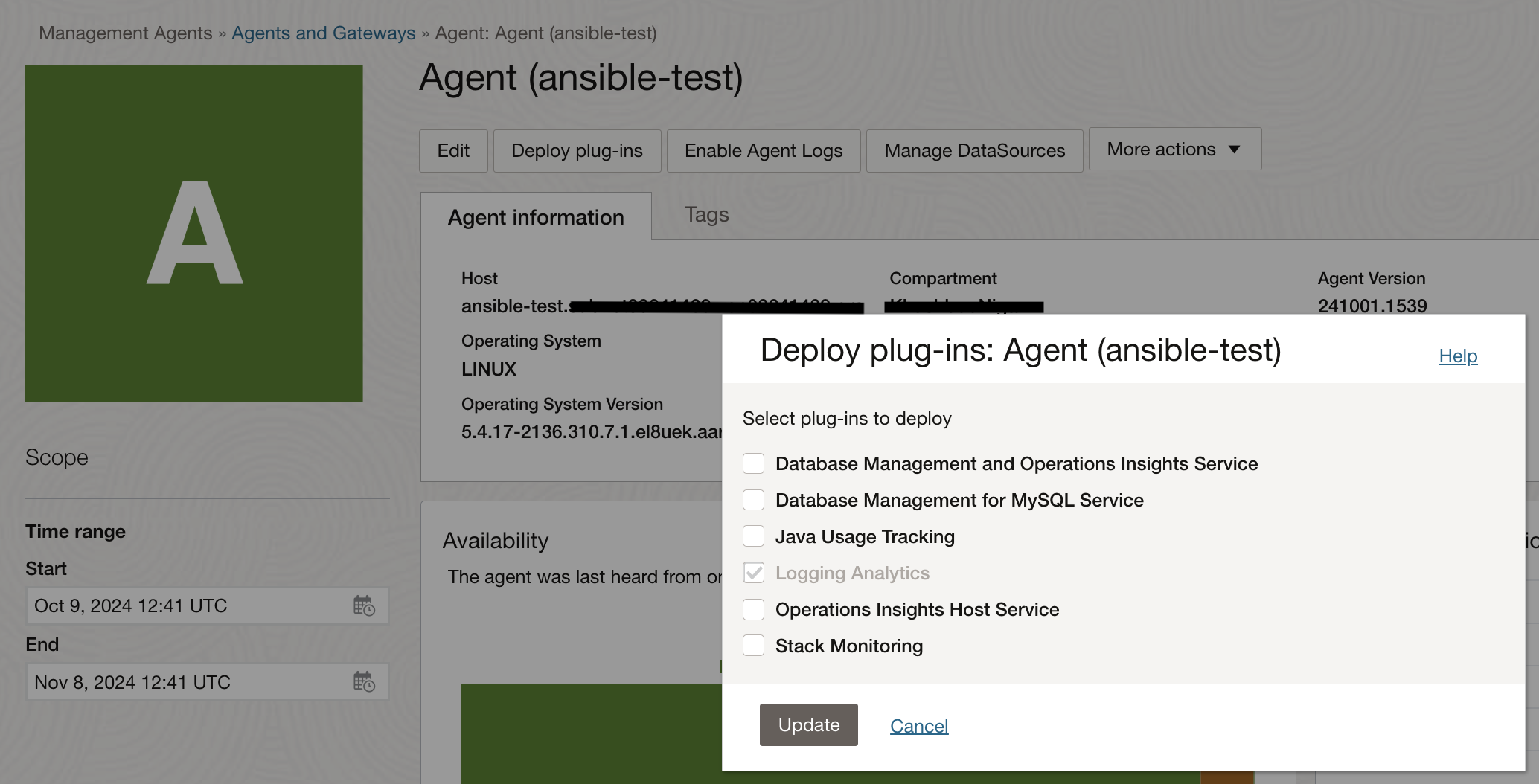
Task: Open the Start date calendar picker icon
Action: (363, 606)
